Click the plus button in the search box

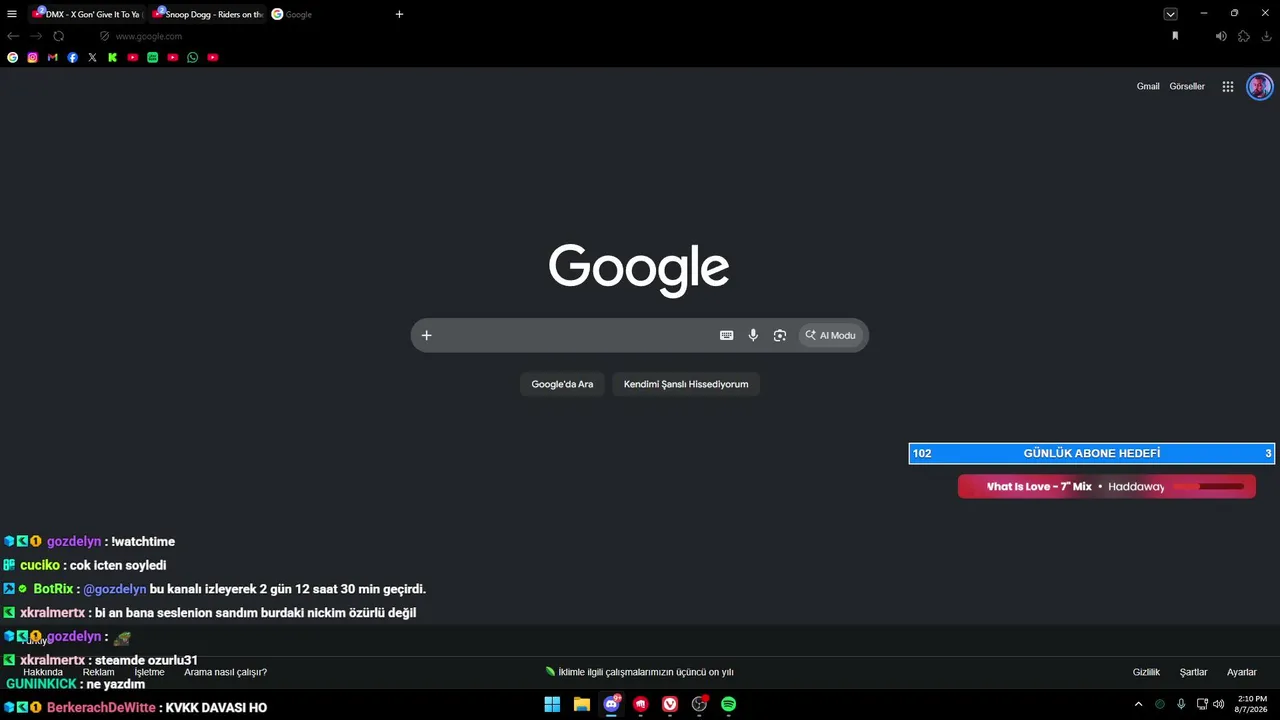click(x=426, y=335)
